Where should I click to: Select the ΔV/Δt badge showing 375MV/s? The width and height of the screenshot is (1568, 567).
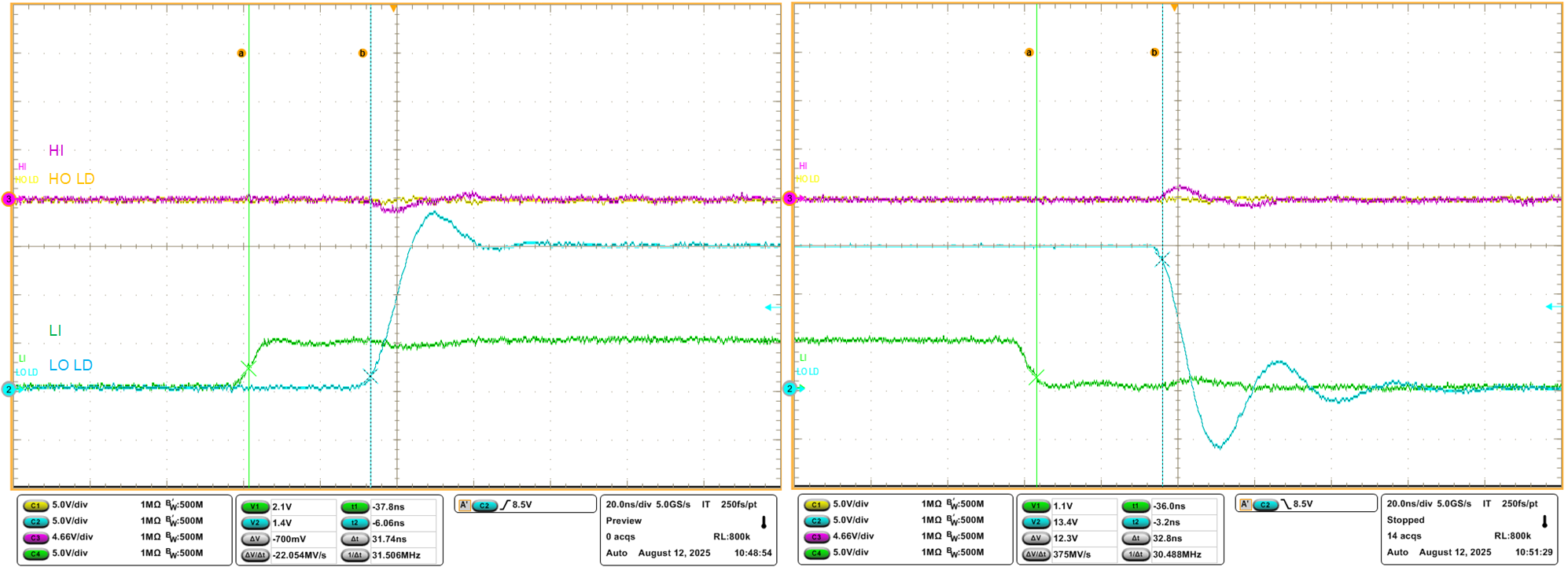click(x=1036, y=554)
